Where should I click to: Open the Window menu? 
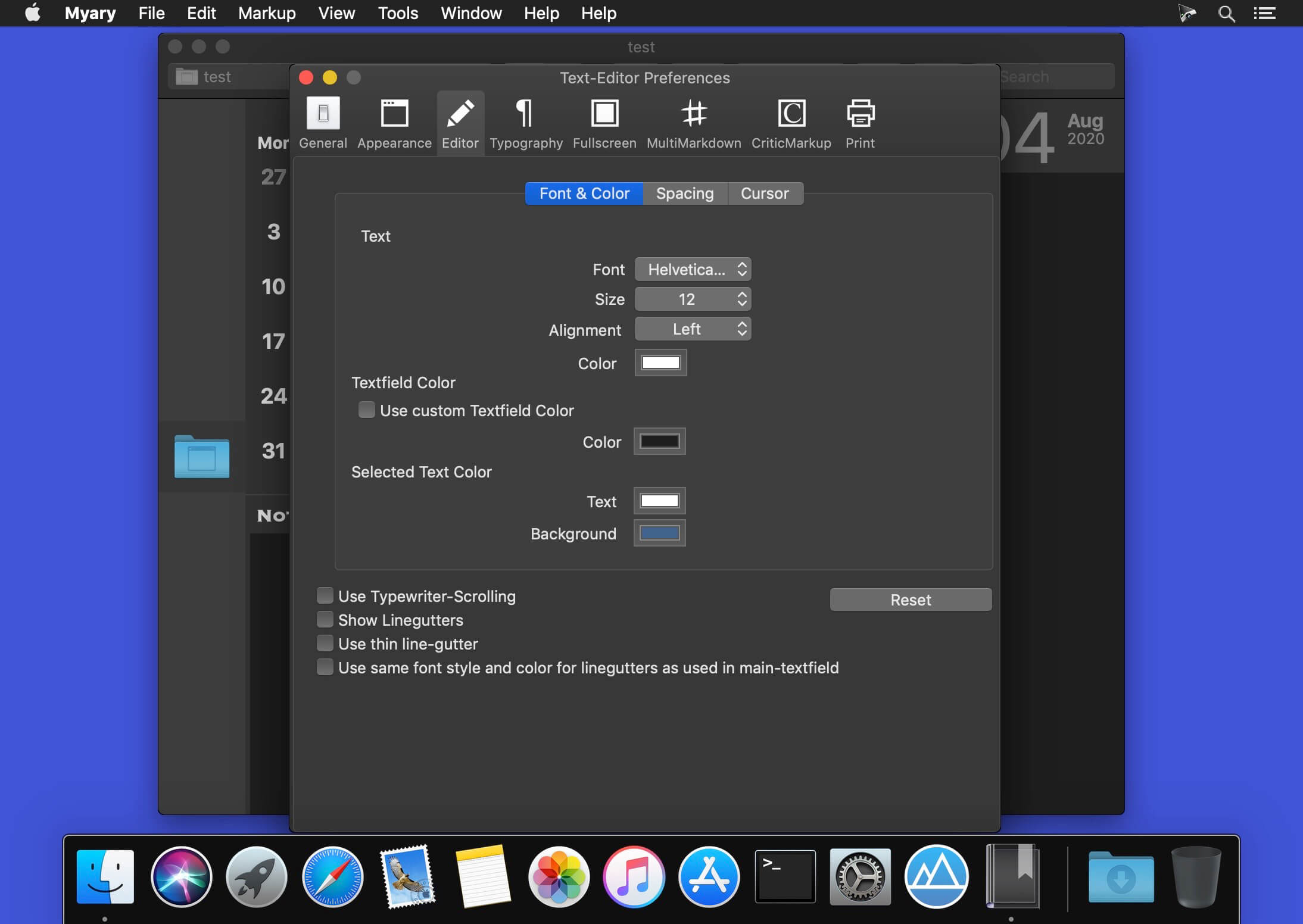click(x=471, y=13)
